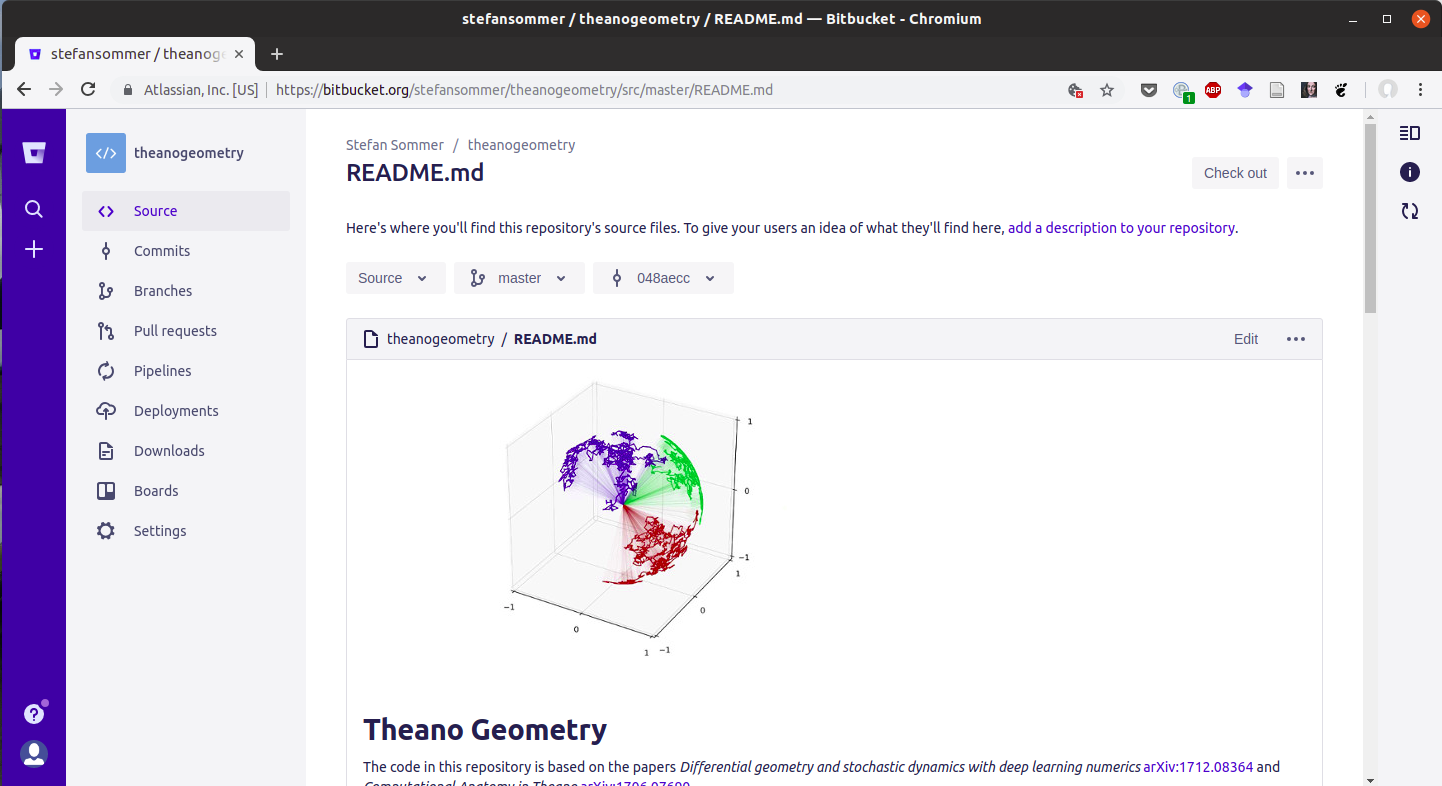Click the portrait face extension icon
This screenshot has width=1442, height=786.
(1309, 90)
